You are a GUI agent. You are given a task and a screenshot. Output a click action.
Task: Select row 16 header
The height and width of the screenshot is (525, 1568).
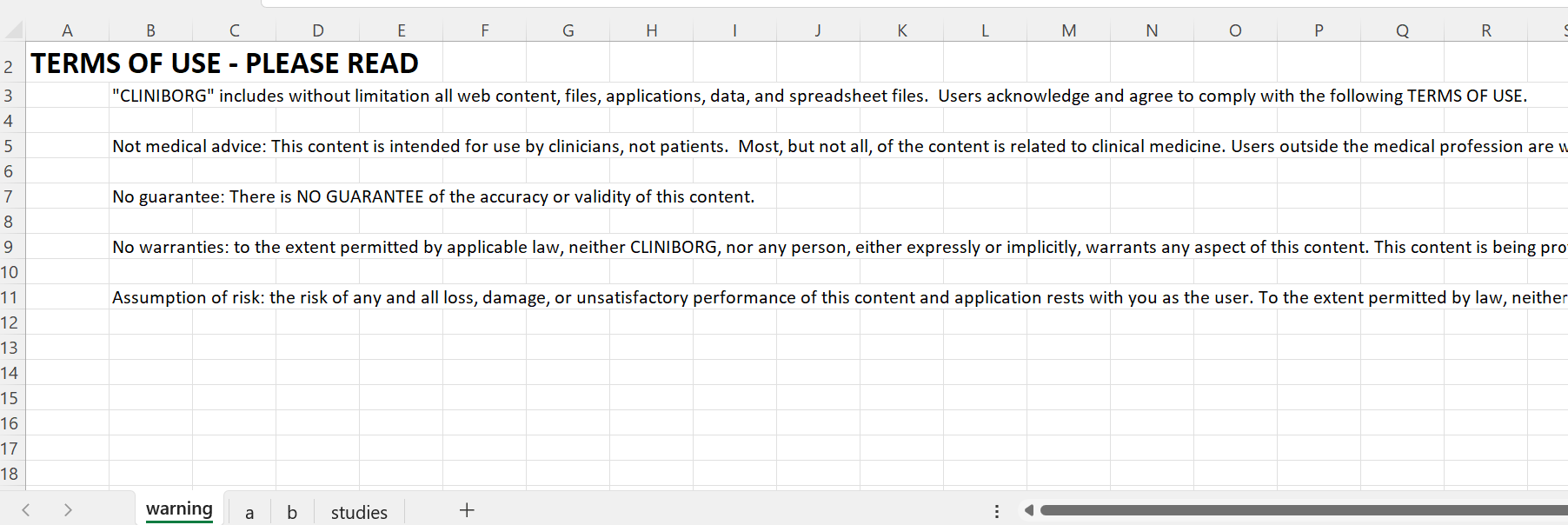pyautogui.click(x=12, y=423)
